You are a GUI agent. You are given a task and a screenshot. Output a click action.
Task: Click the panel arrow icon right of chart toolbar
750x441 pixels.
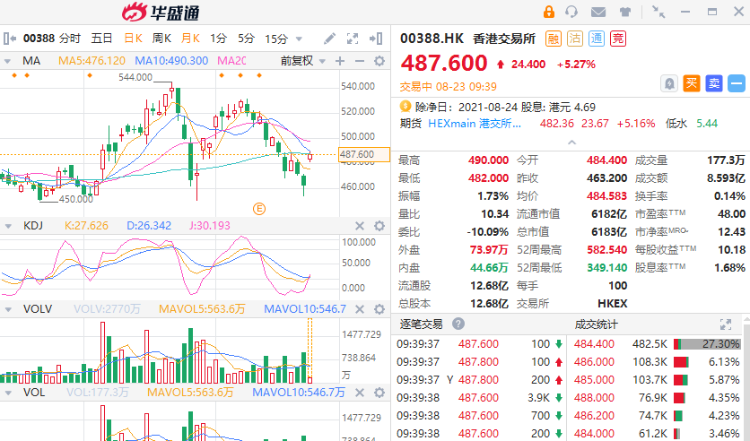coord(376,38)
